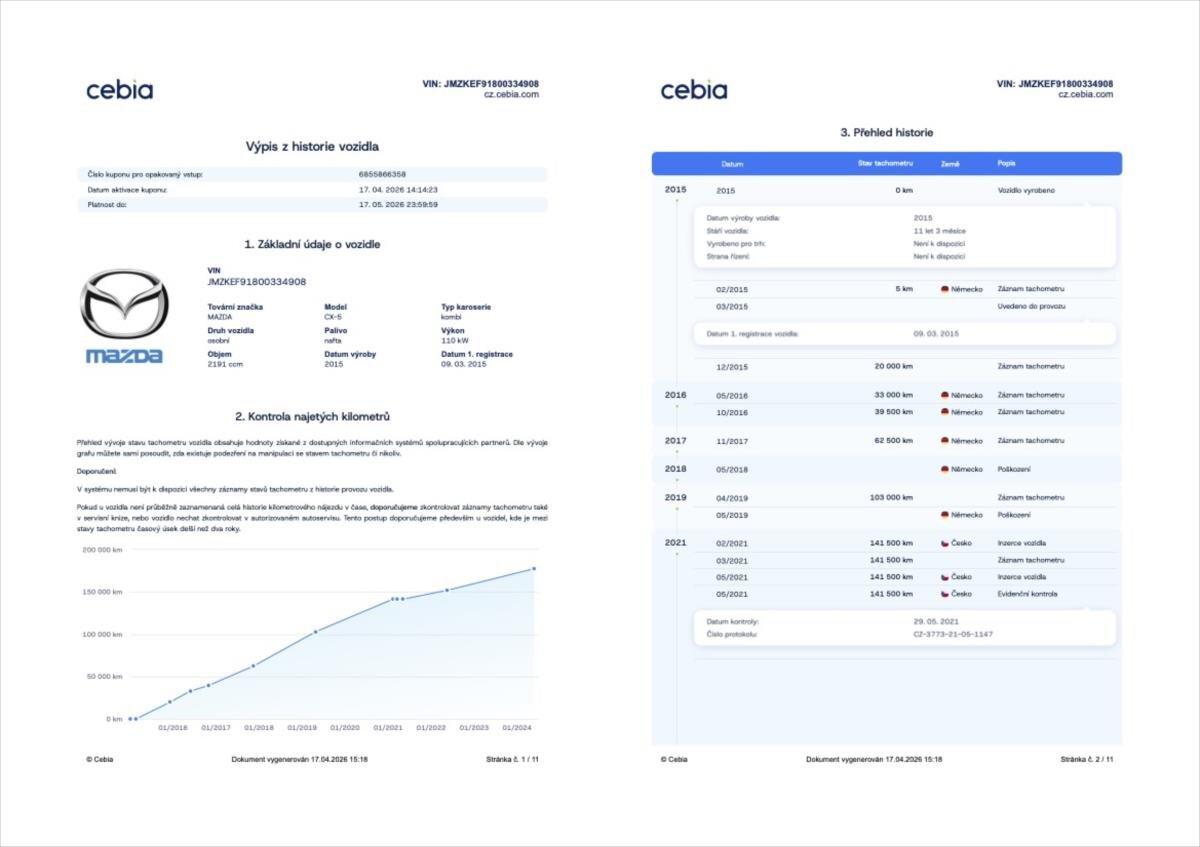The height and width of the screenshot is (847, 1200).
Task: Click the coupon number 6855866358
Action: 382,174
